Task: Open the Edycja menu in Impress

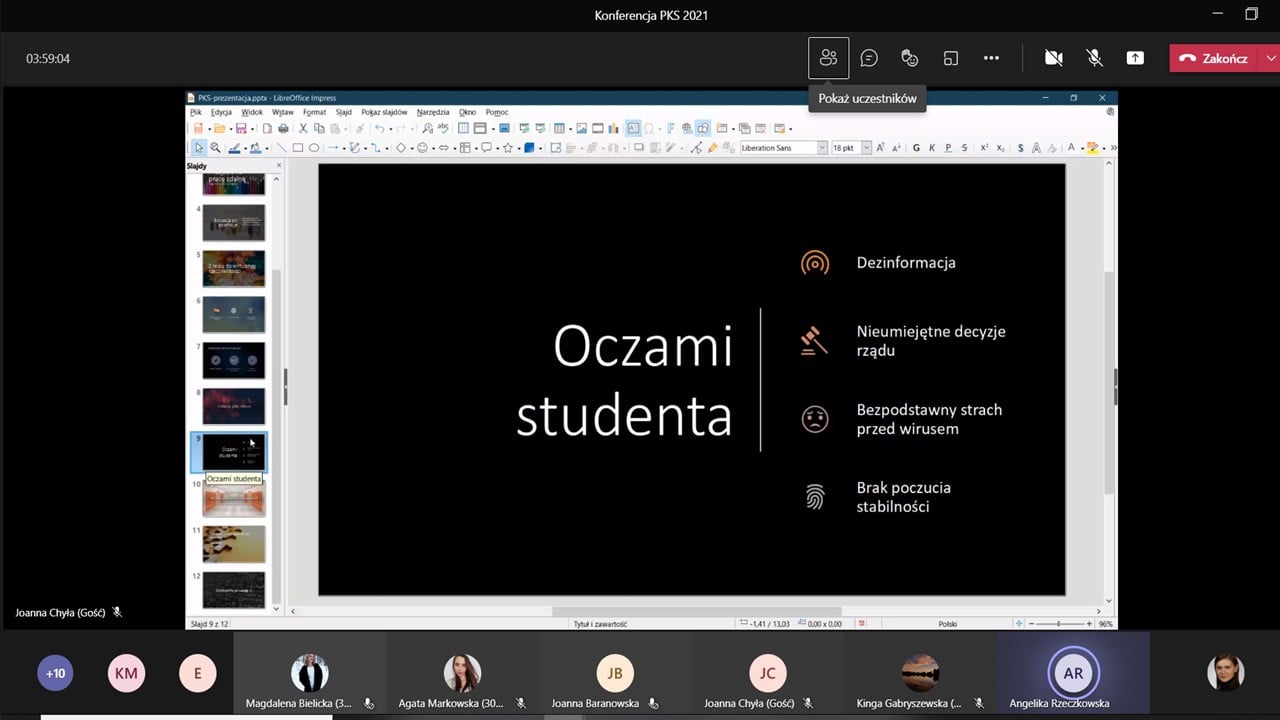Action: tap(221, 112)
